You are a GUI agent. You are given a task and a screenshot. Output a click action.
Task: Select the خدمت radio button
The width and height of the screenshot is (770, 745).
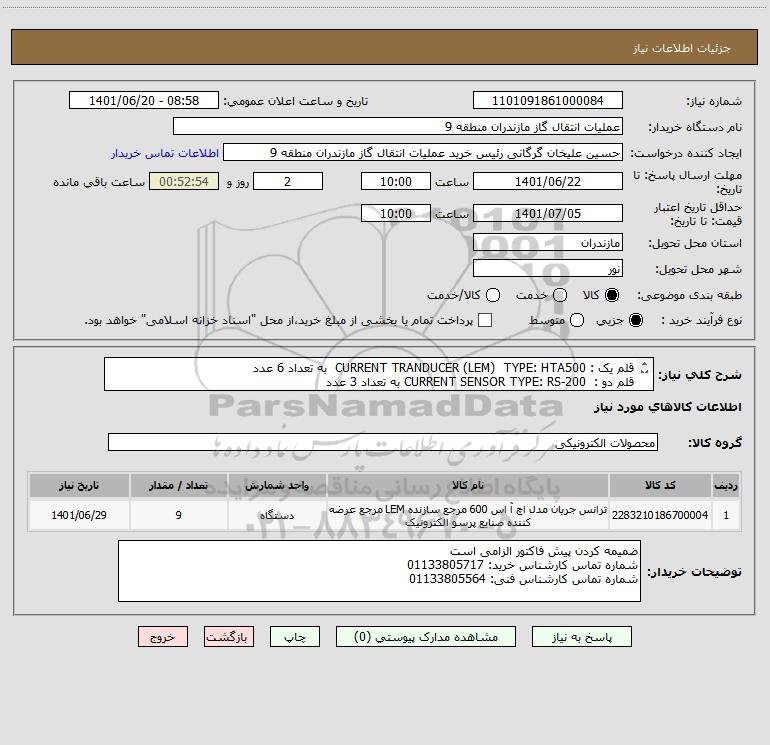[x=560, y=295]
